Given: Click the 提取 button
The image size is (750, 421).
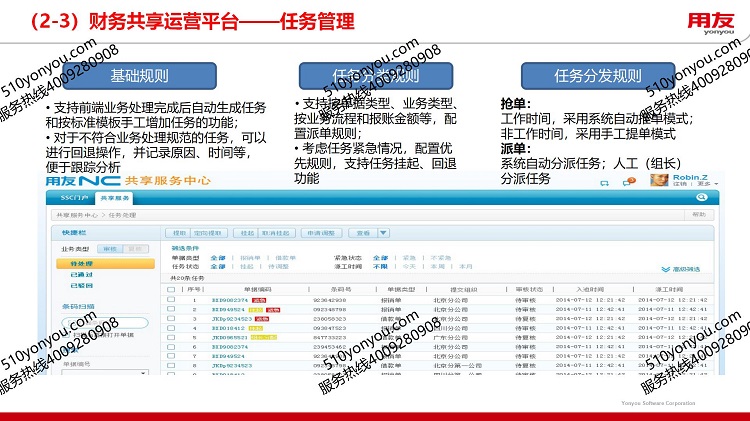Looking at the screenshot, I should (180, 232).
